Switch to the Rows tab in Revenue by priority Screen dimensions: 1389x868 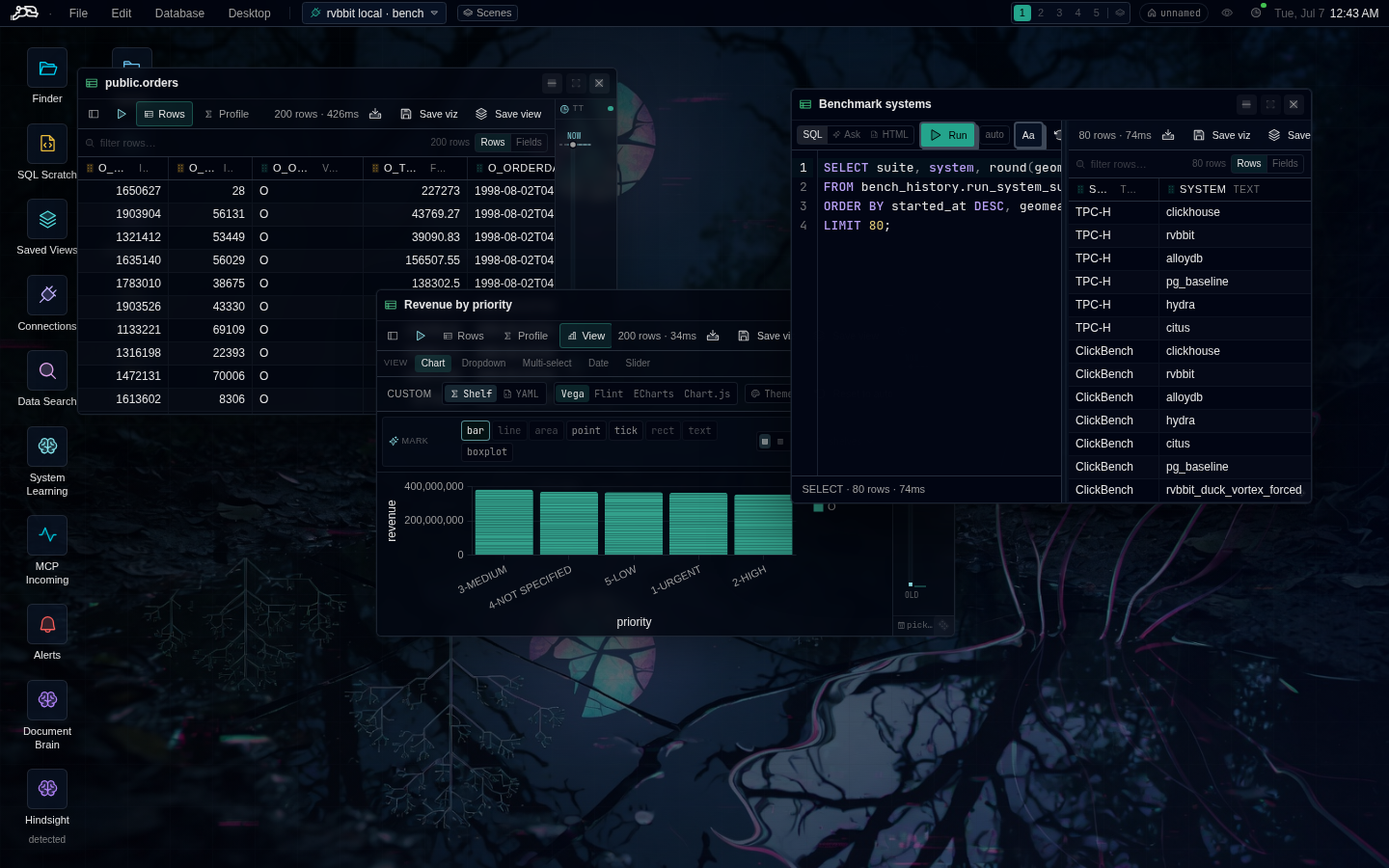463,336
